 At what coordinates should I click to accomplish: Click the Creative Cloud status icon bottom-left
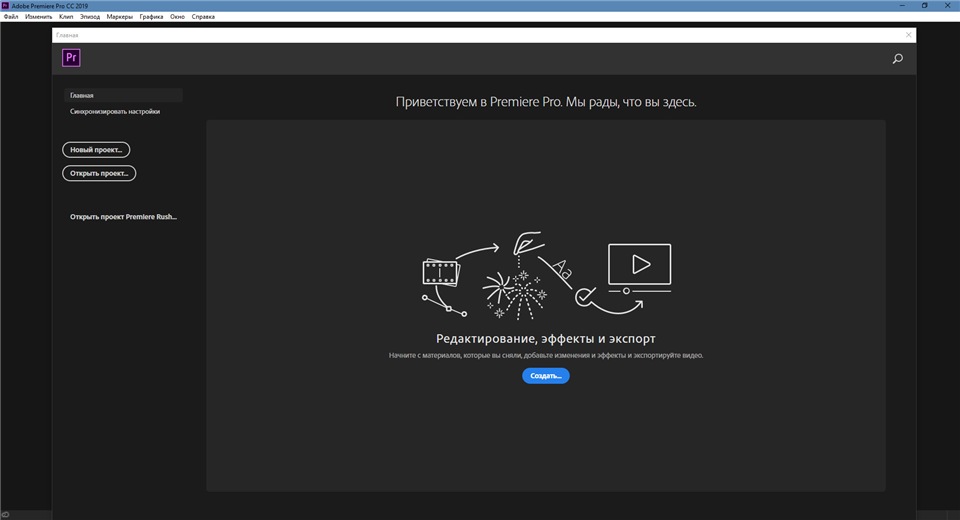(x=6, y=515)
